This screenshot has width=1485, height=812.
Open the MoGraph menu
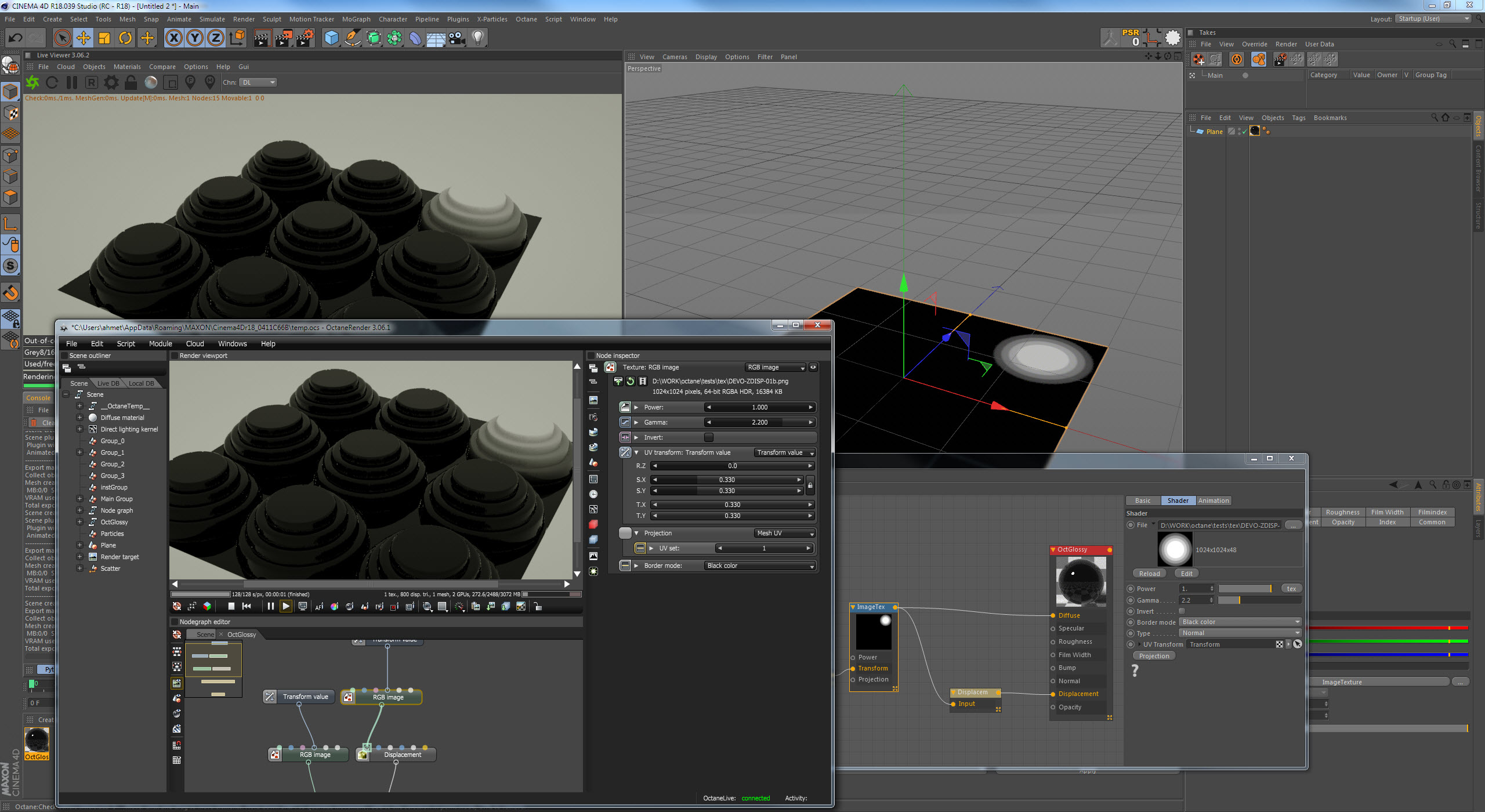(356, 19)
